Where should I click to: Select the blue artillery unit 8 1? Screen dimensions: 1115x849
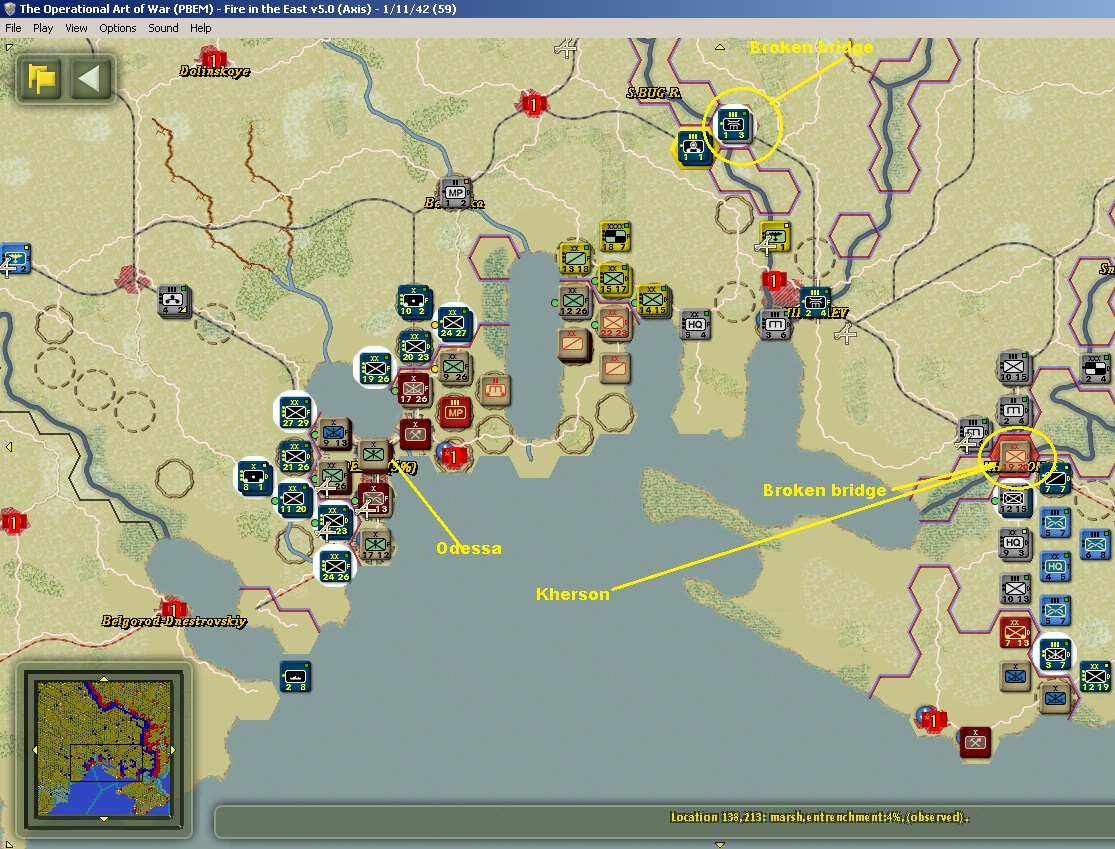[255, 477]
